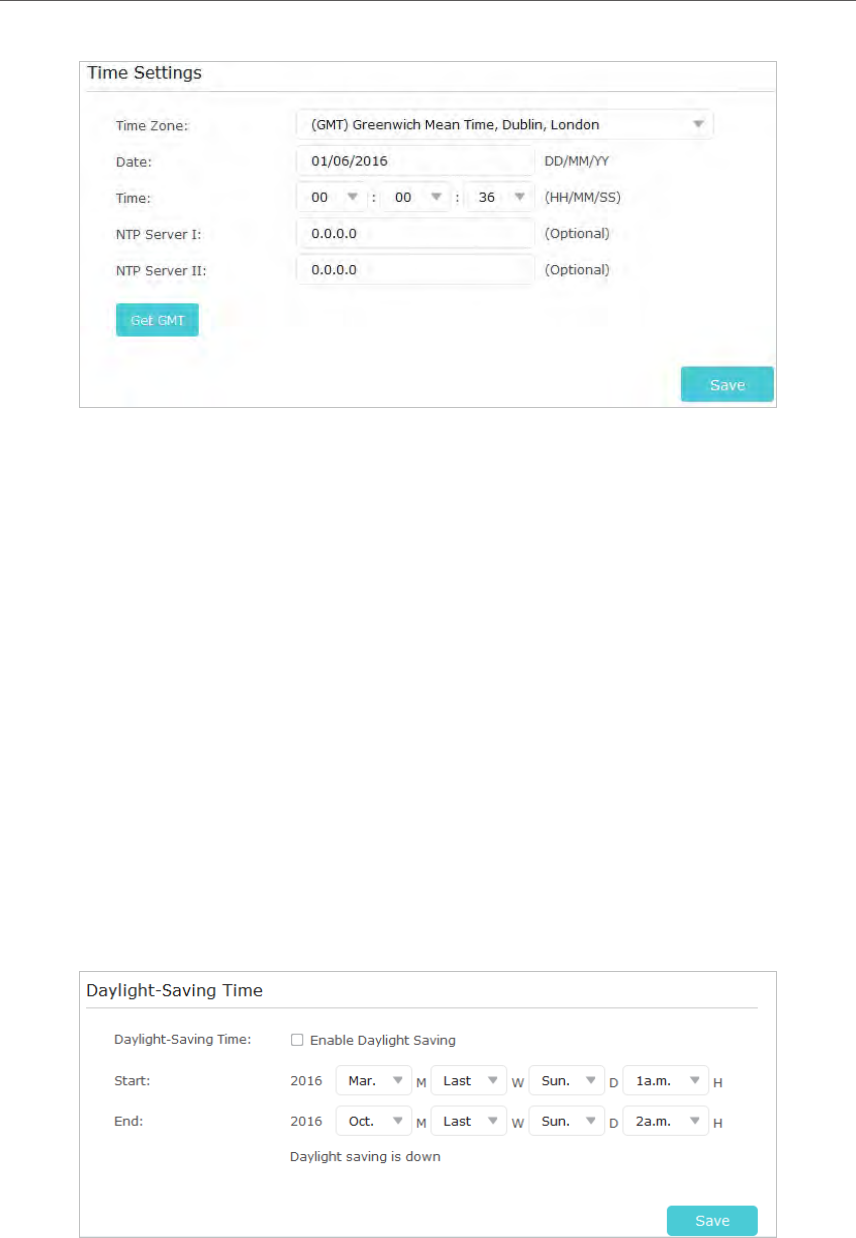Click the 'Daylight saving is down' status text

pyautogui.click(x=365, y=1156)
